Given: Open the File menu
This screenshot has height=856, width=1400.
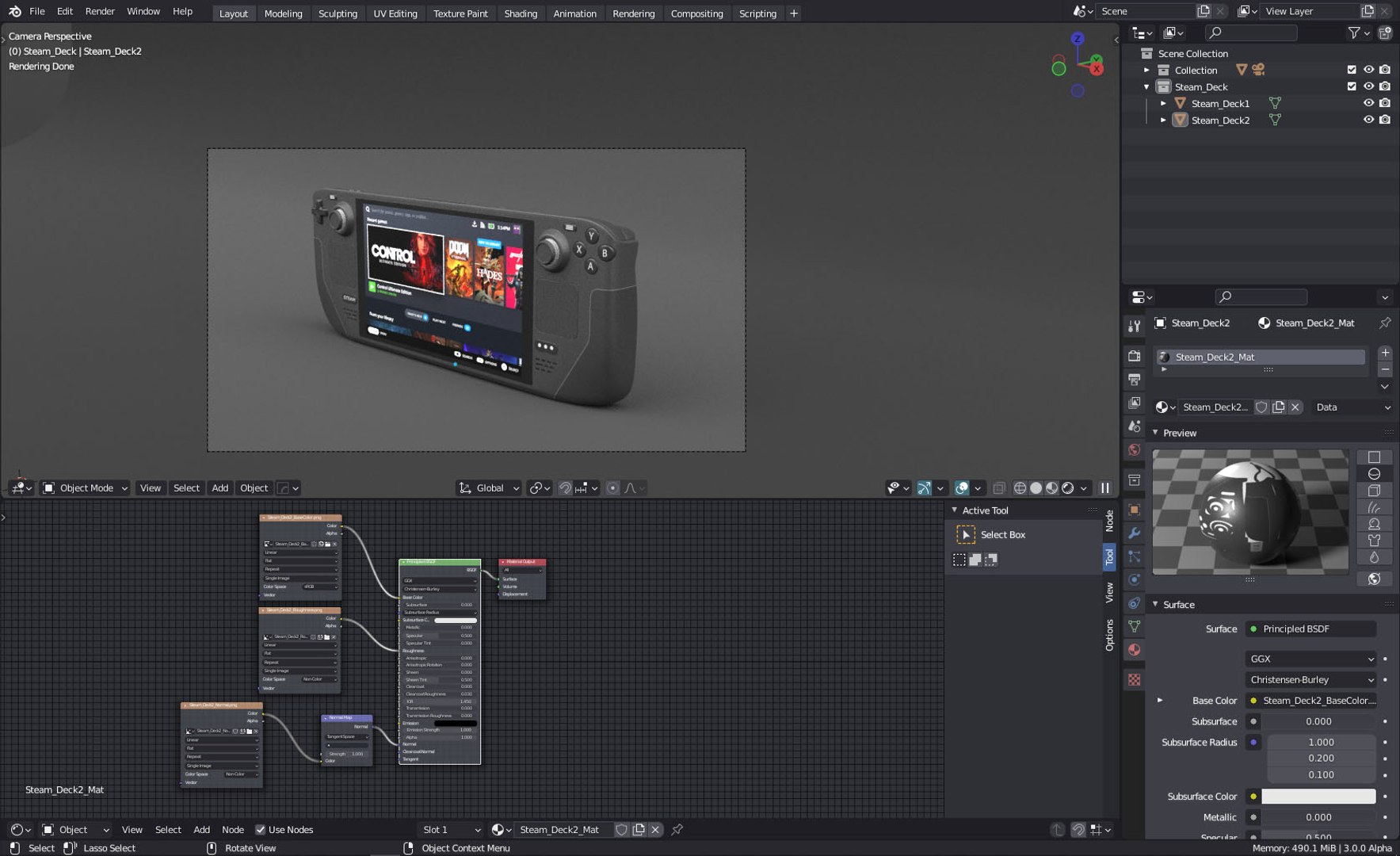Looking at the screenshot, I should [x=36, y=11].
